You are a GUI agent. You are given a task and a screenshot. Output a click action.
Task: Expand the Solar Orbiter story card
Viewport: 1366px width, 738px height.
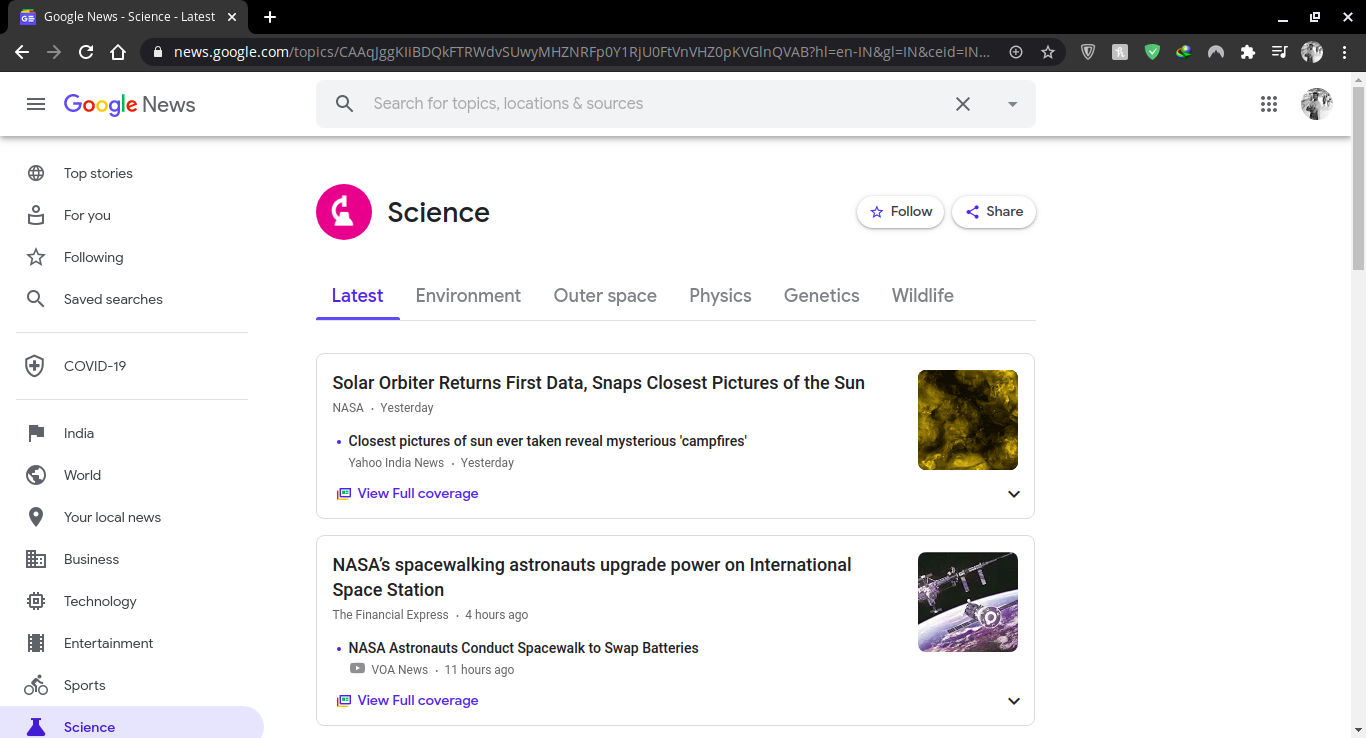(x=1014, y=494)
